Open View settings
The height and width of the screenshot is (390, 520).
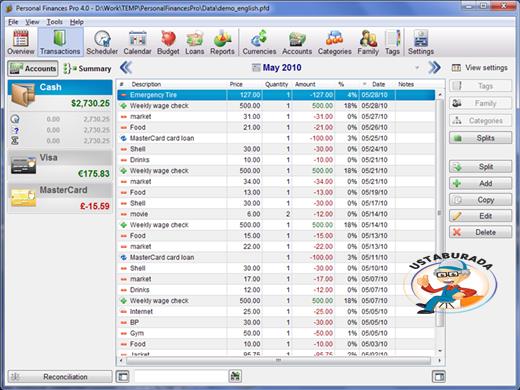[480, 68]
